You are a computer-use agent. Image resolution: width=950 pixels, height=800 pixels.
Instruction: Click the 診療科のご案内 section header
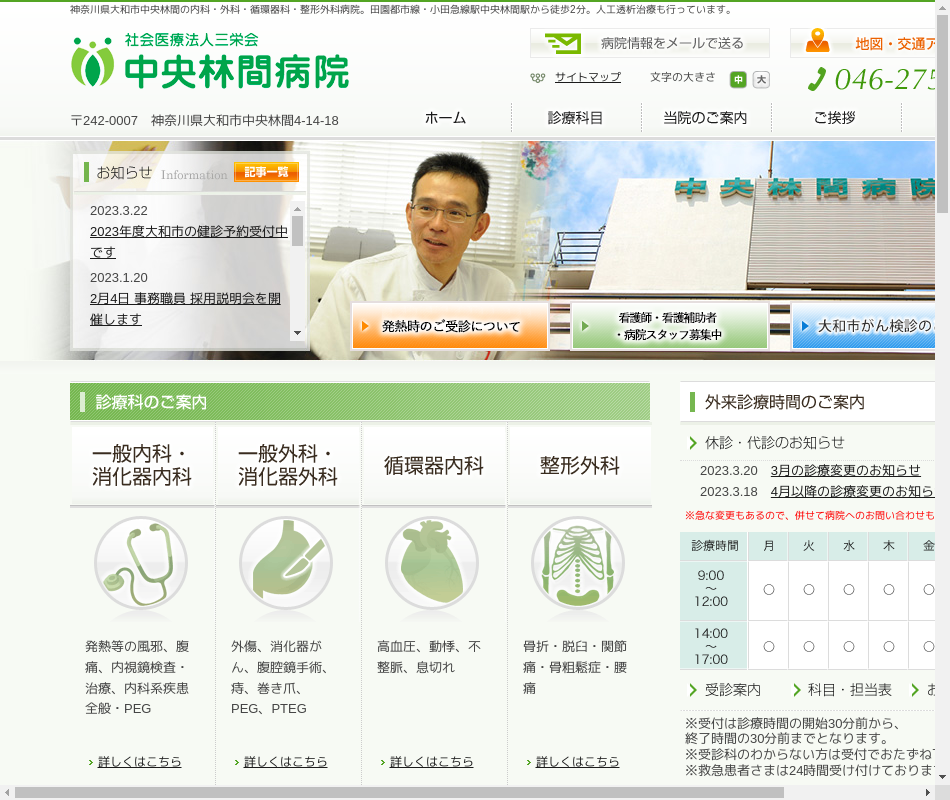[360, 402]
